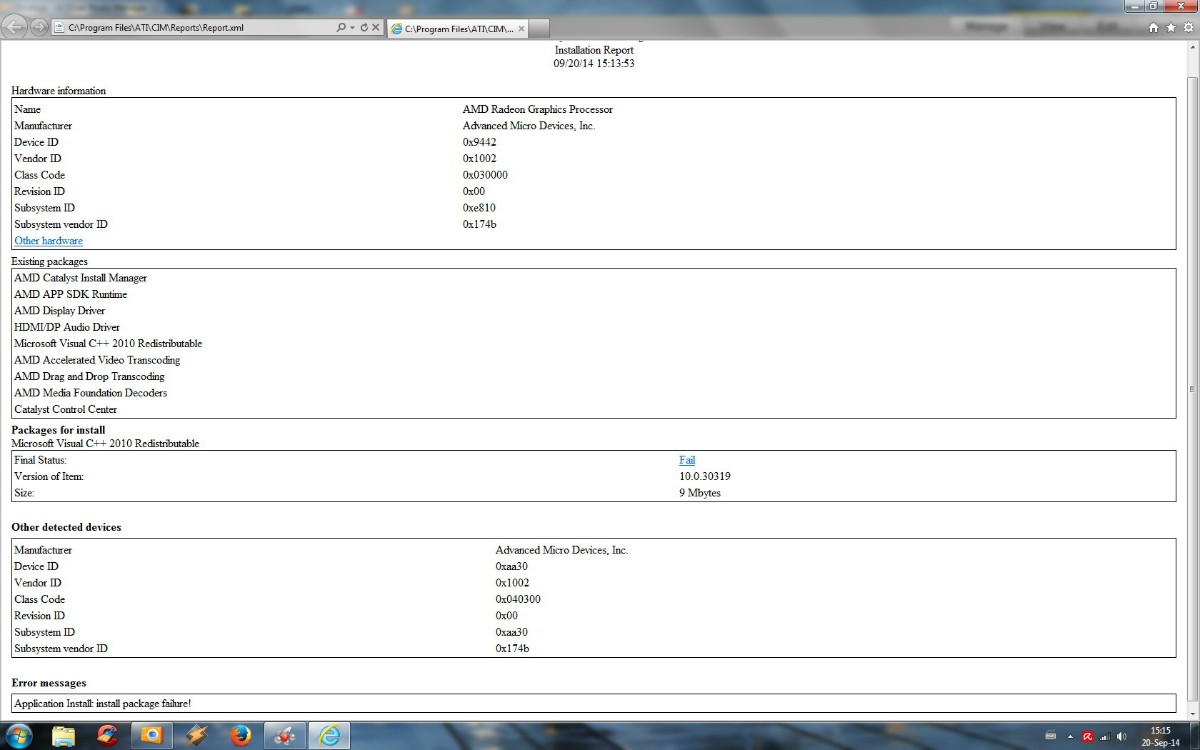The image size is (1200, 750).
Task: Click 'AMD Media Foundation Decoders' row
Action: click(90, 393)
